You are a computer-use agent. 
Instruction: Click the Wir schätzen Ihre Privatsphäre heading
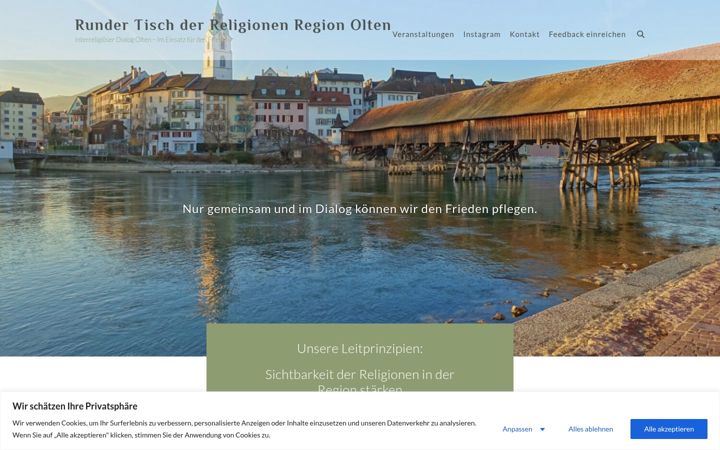[x=75, y=406]
